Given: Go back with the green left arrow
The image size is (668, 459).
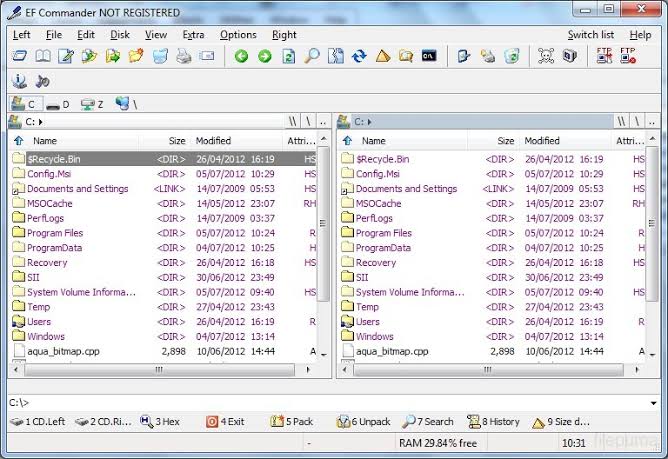Looking at the screenshot, I should point(242,56).
